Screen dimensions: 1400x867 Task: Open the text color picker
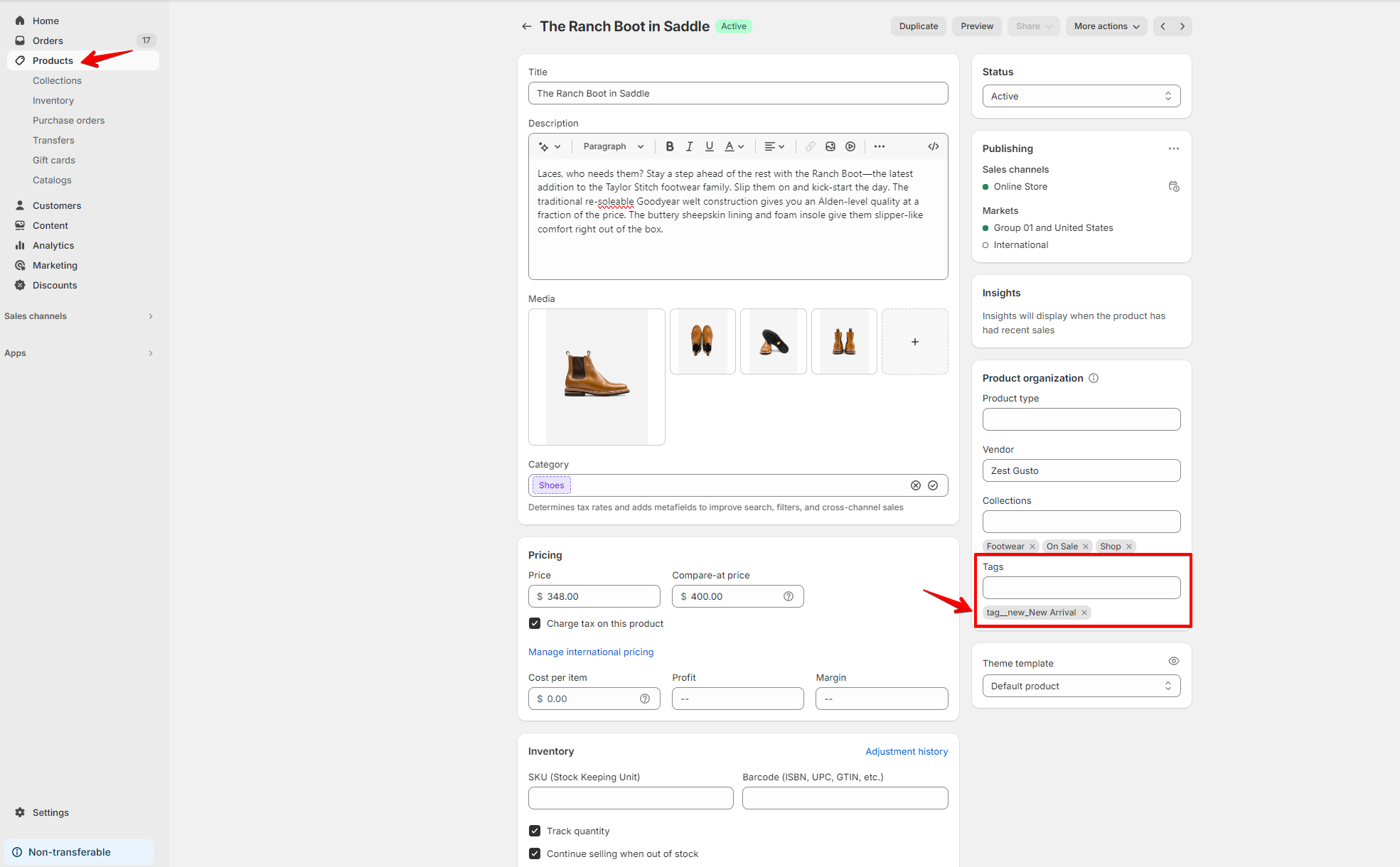point(734,146)
